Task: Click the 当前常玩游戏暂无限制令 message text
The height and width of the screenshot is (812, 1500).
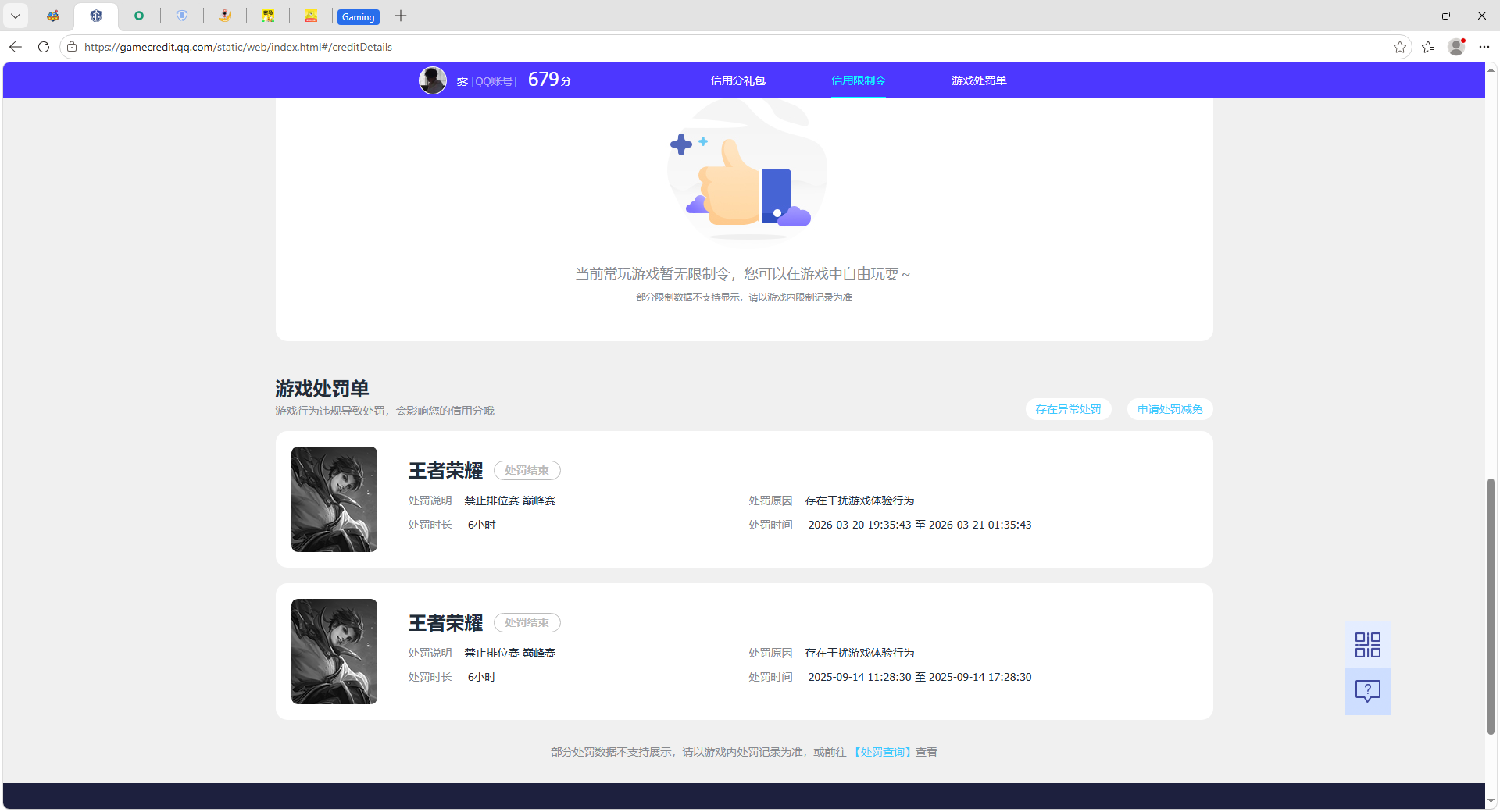Action: point(743,274)
